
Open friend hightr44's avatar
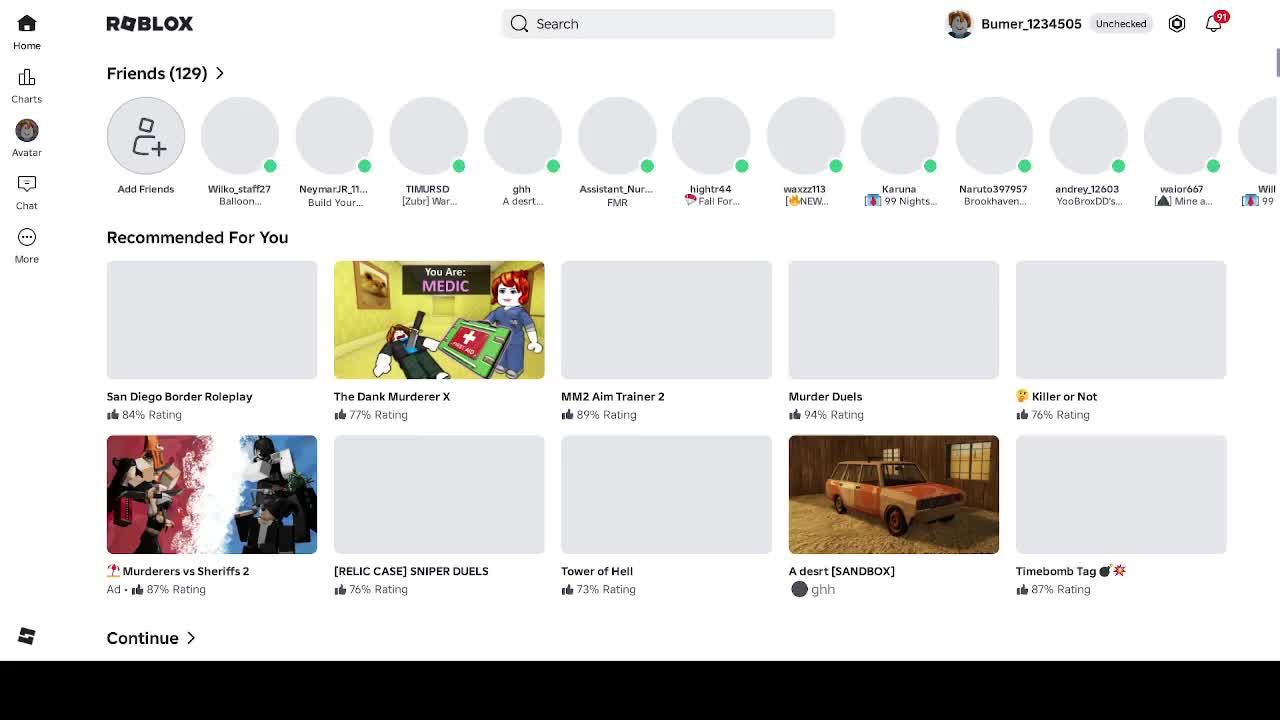711,136
